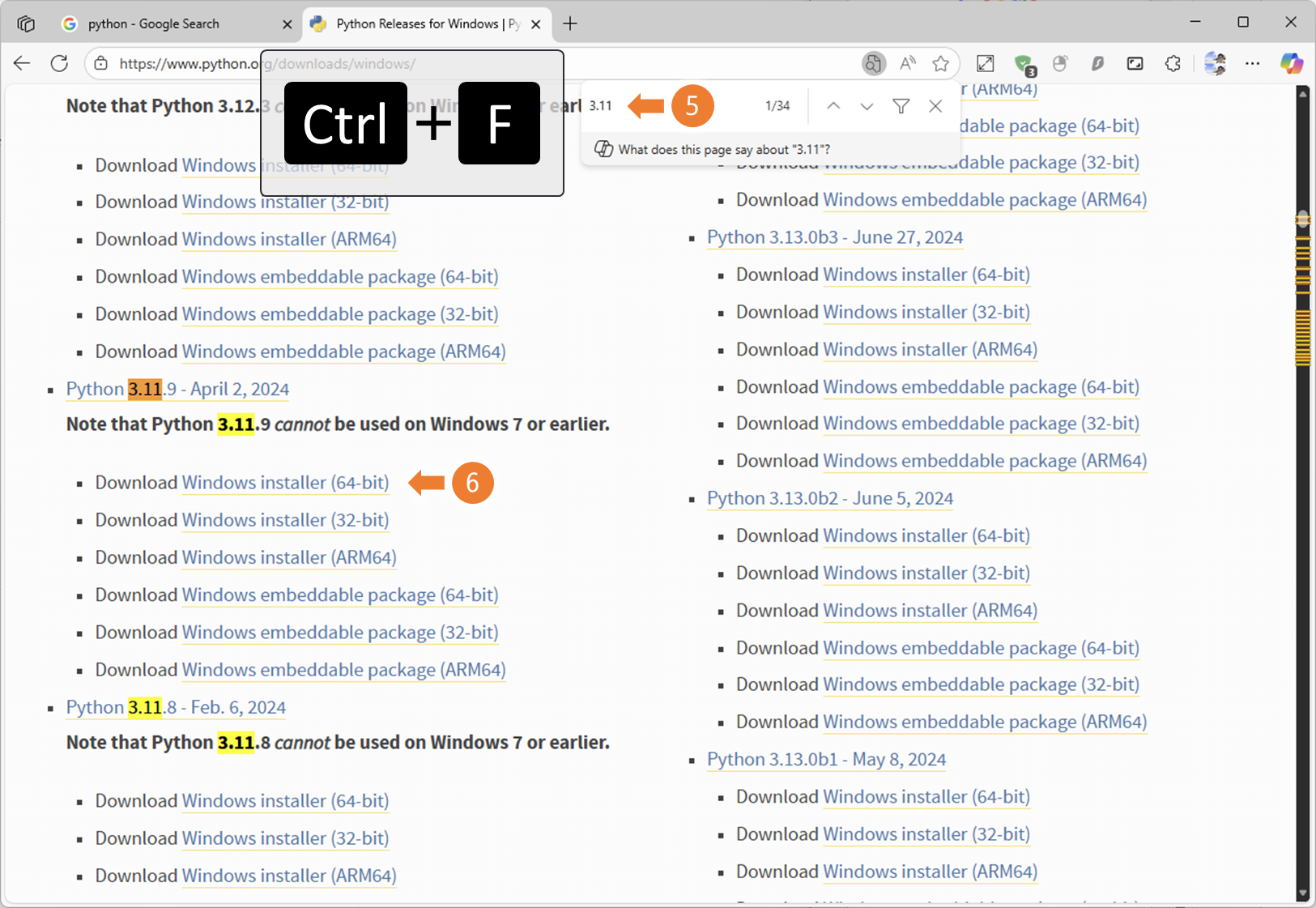Viewport: 1316px width, 908px height.
Task: Download Python 3.13.0b2 Windows installer (64-bit)
Action: tap(926, 535)
